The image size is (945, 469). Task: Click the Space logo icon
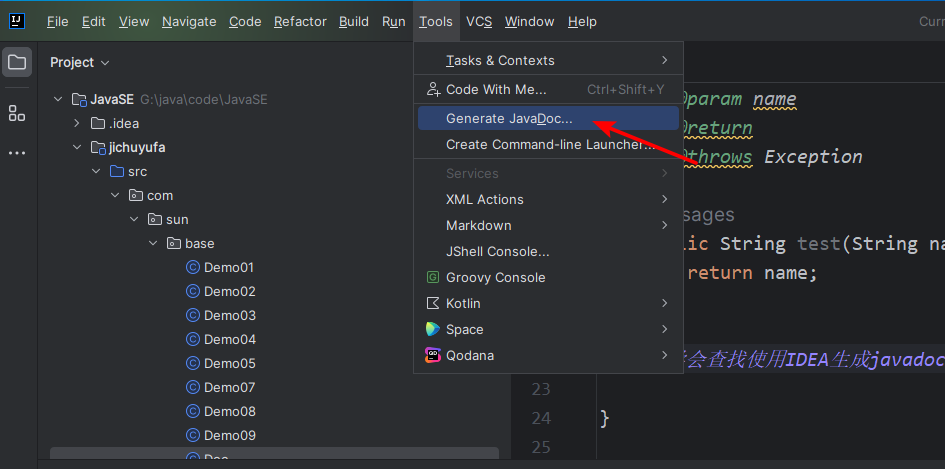coord(433,329)
